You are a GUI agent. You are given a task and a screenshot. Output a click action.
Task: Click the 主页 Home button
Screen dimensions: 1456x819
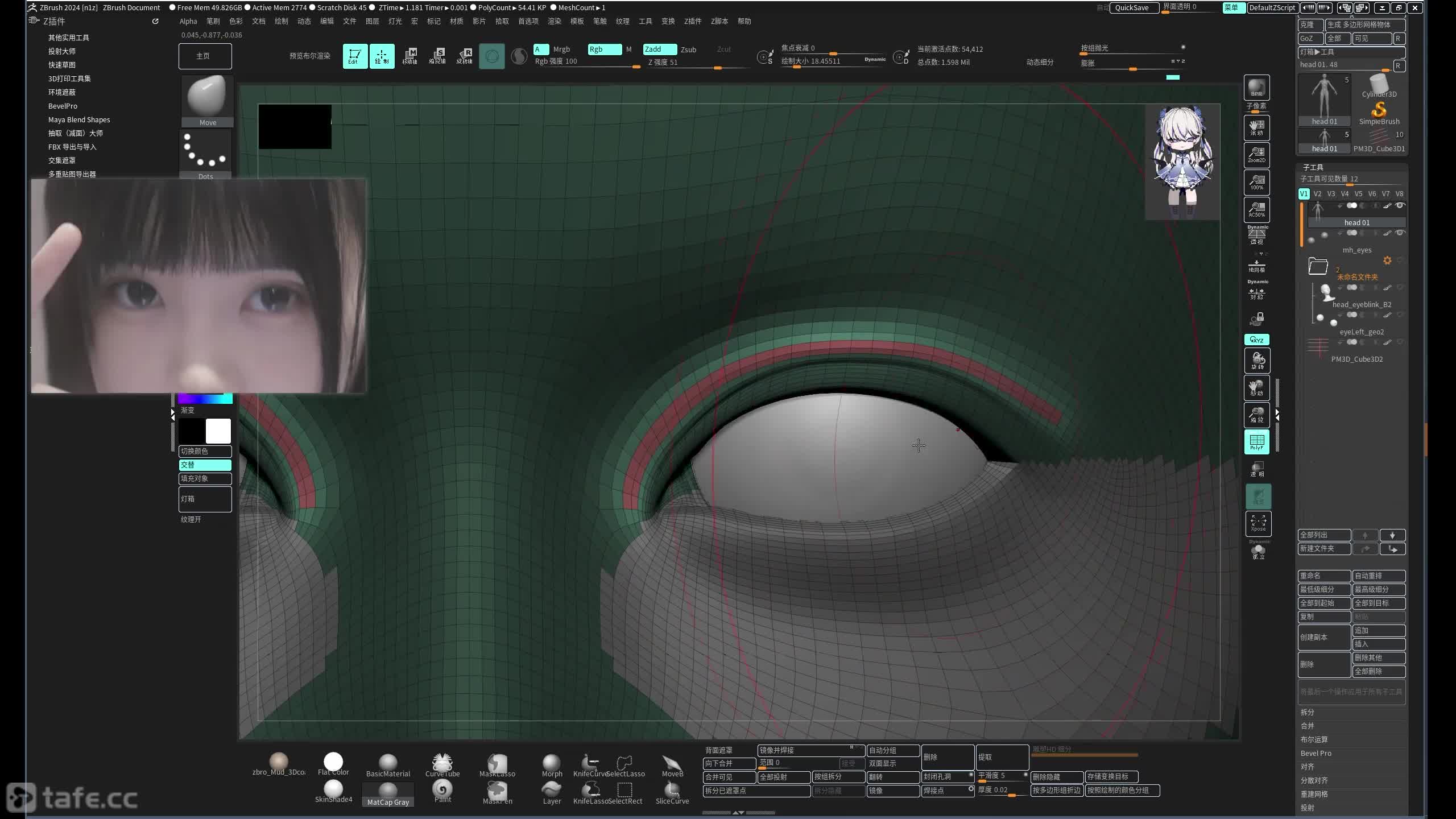[x=205, y=56]
